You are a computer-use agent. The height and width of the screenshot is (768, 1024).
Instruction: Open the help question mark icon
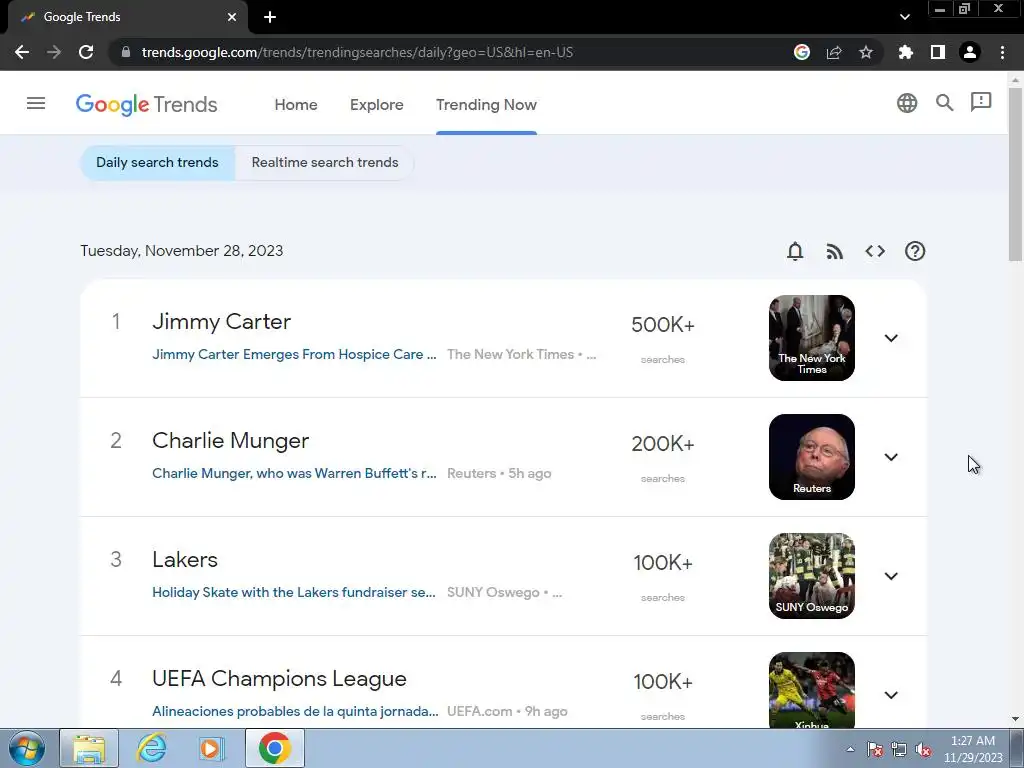coord(915,251)
